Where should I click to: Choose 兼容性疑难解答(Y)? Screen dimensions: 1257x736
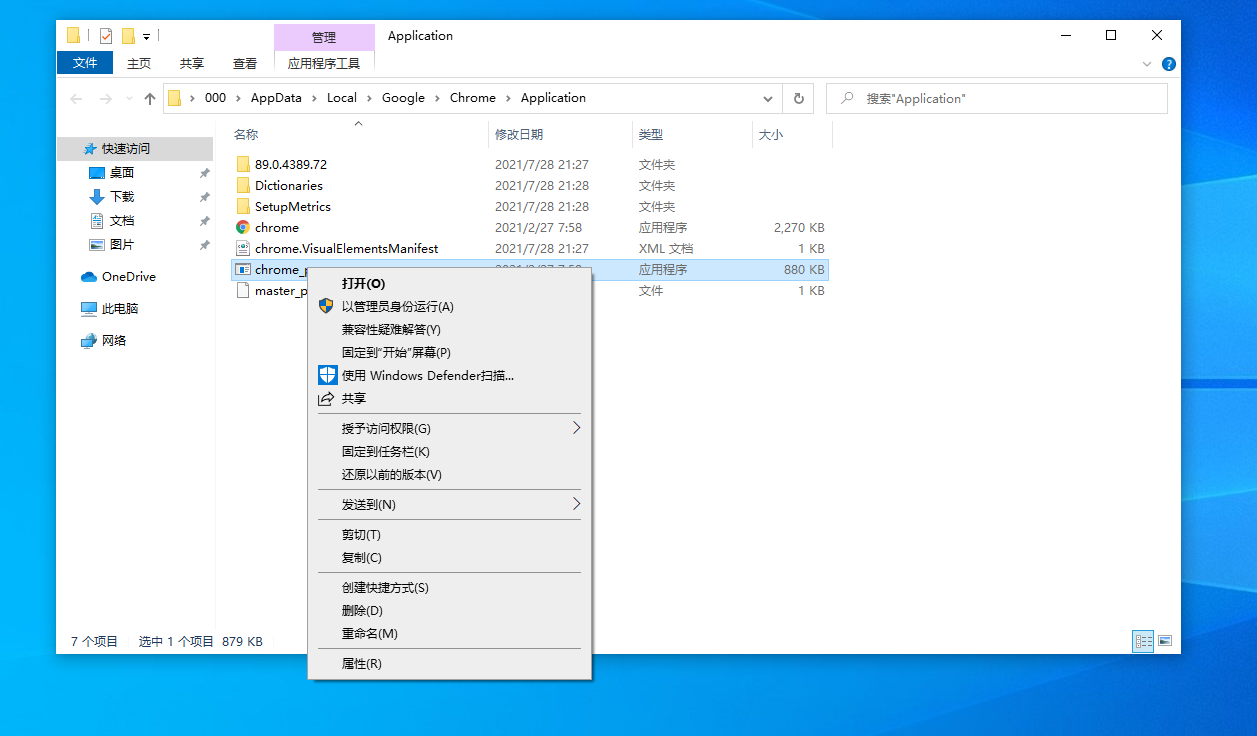tap(449, 329)
